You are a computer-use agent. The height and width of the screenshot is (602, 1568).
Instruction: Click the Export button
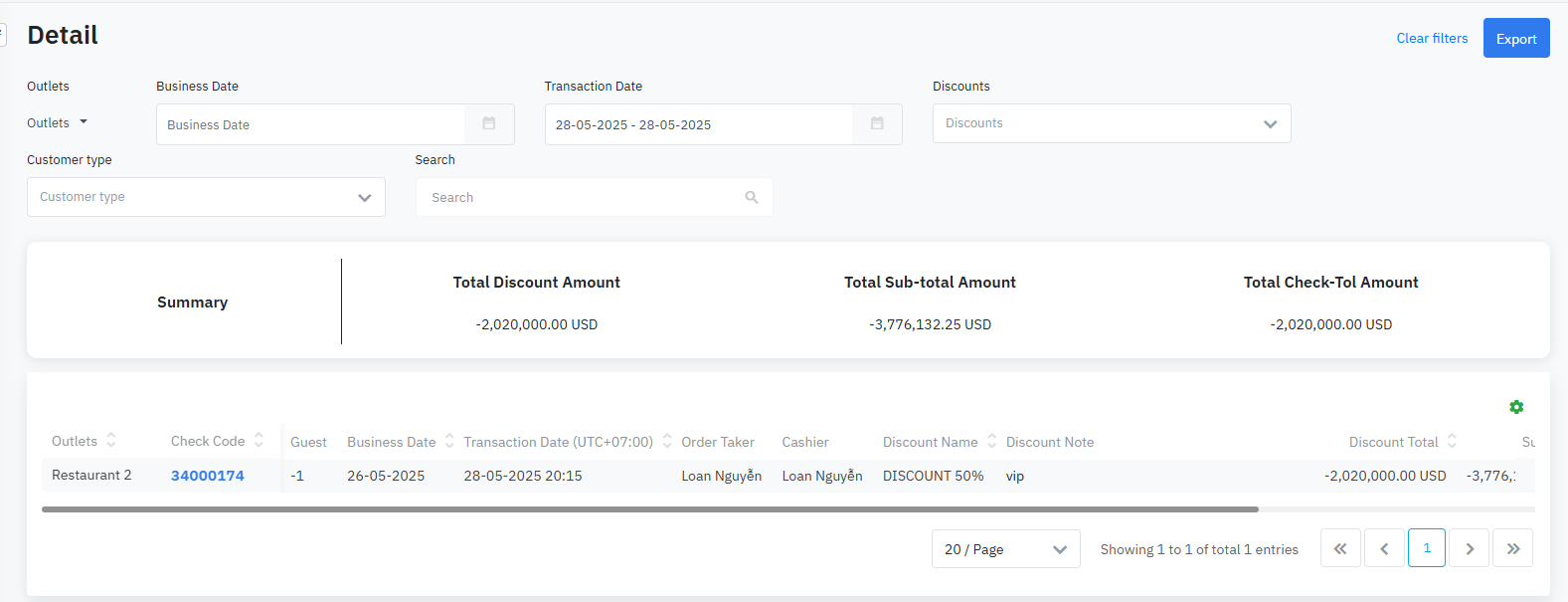click(1515, 39)
